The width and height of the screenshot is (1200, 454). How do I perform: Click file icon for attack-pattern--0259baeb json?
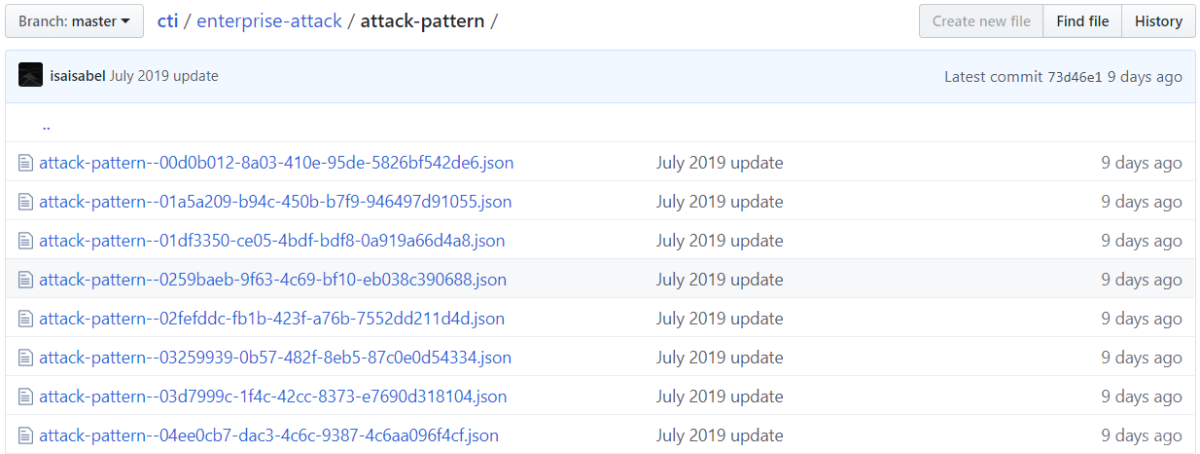click(26, 280)
